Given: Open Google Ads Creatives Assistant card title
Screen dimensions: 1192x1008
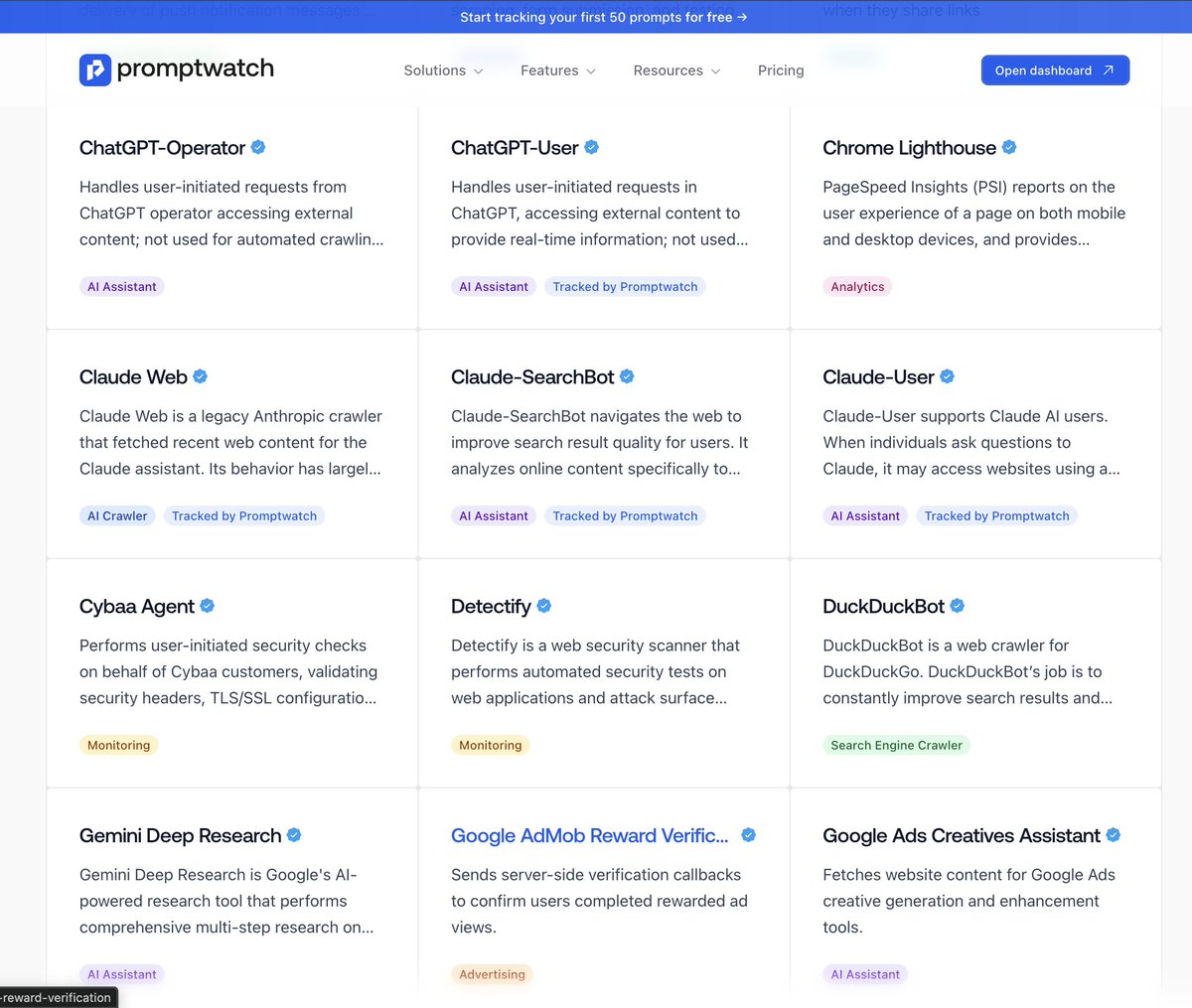Looking at the screenshot, I should pyautogui.click(x=962, y=836).
